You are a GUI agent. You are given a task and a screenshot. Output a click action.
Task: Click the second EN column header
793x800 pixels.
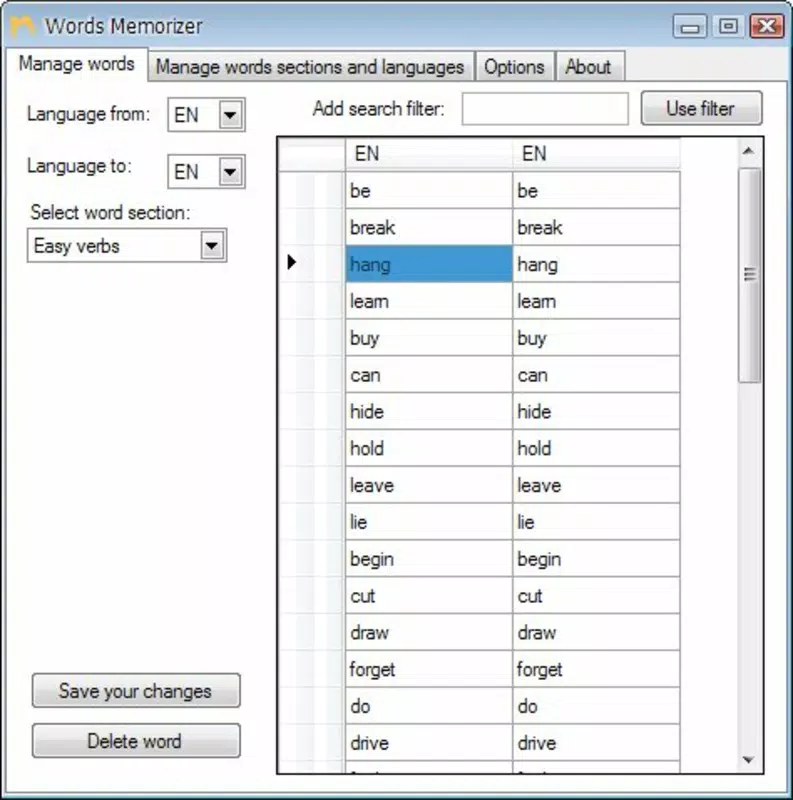(596, 153)
